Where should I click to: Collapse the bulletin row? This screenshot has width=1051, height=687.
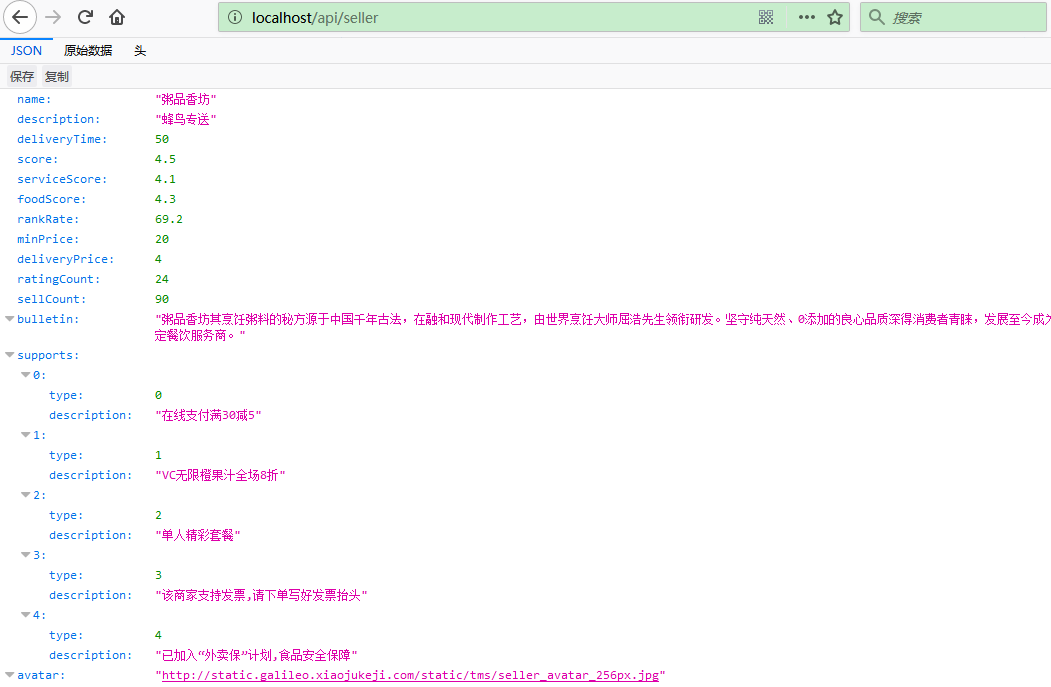[10, 319]
